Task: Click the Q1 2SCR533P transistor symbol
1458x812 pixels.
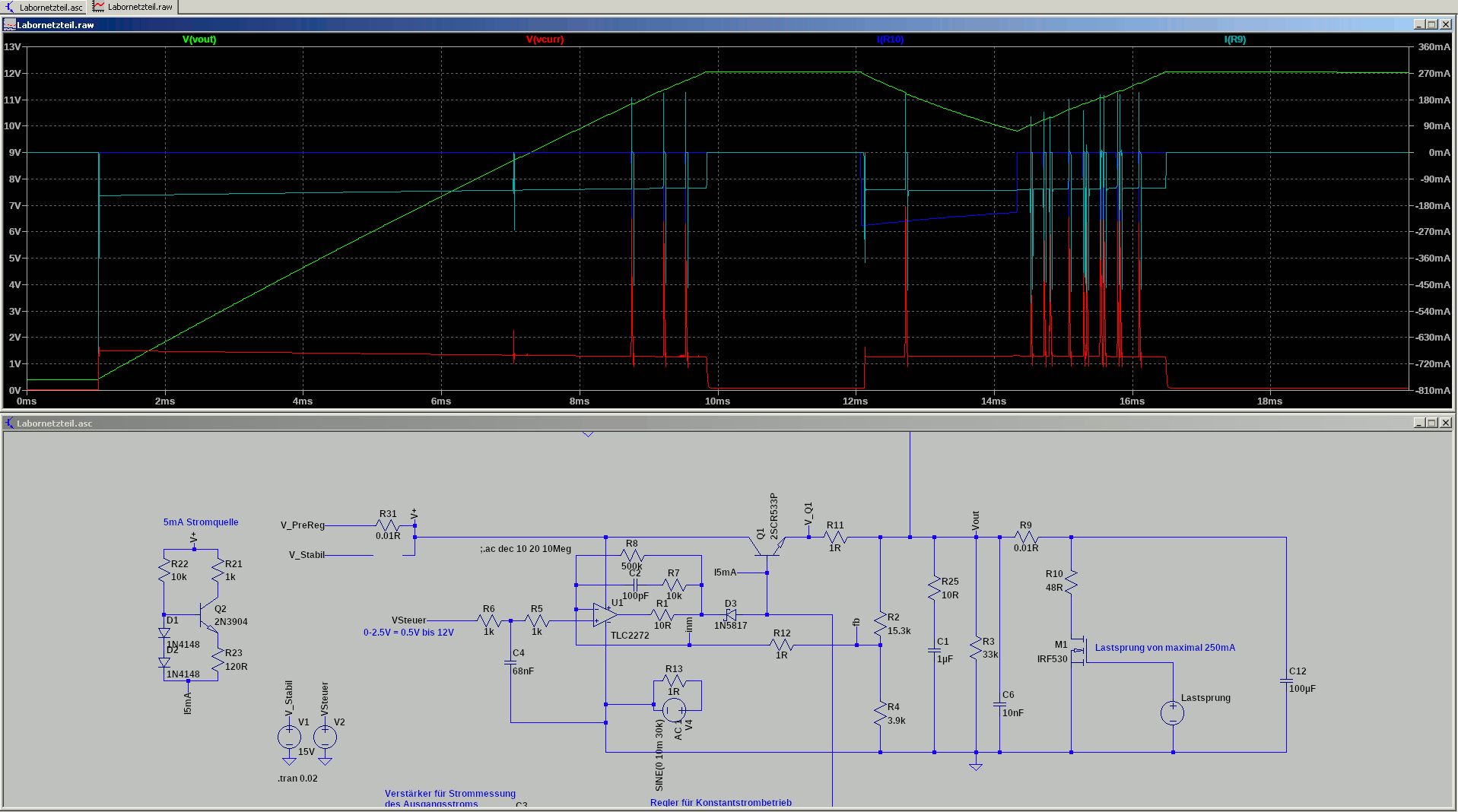Action: point(767,545)
